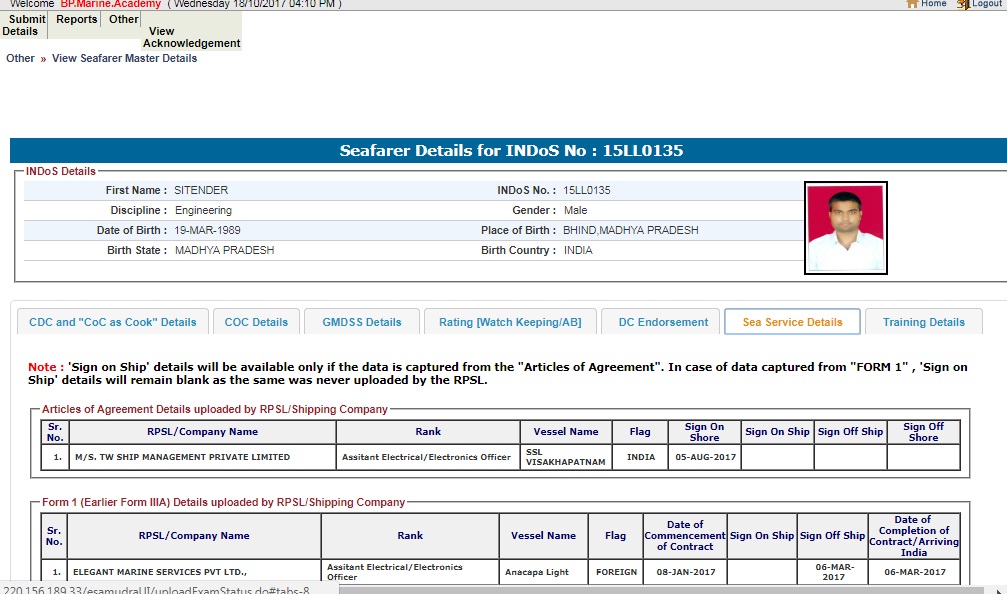
Task: Open the Reports menu
Action: [x=77, y=19]
